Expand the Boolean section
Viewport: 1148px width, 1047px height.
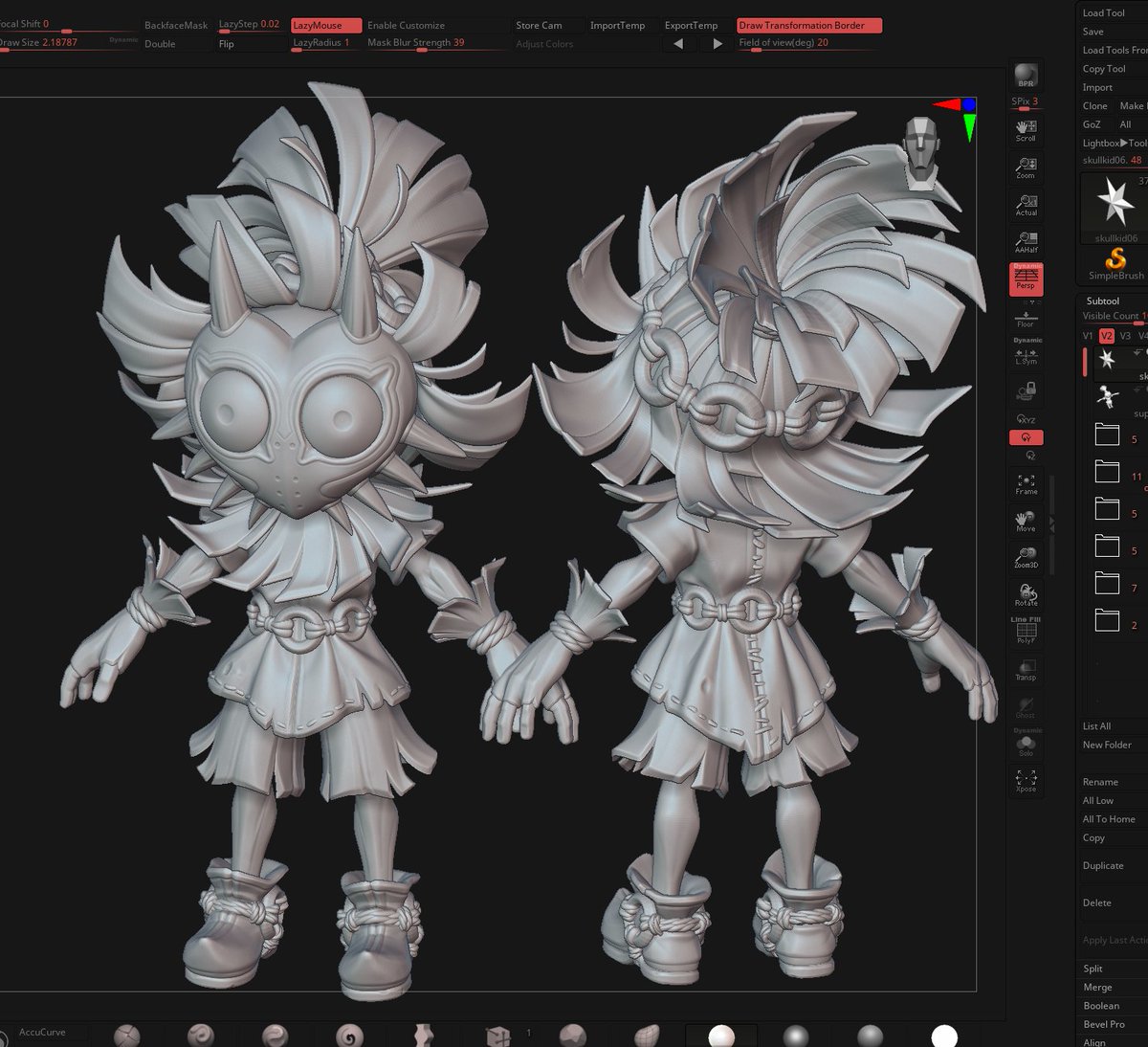click(1101, 1006)
